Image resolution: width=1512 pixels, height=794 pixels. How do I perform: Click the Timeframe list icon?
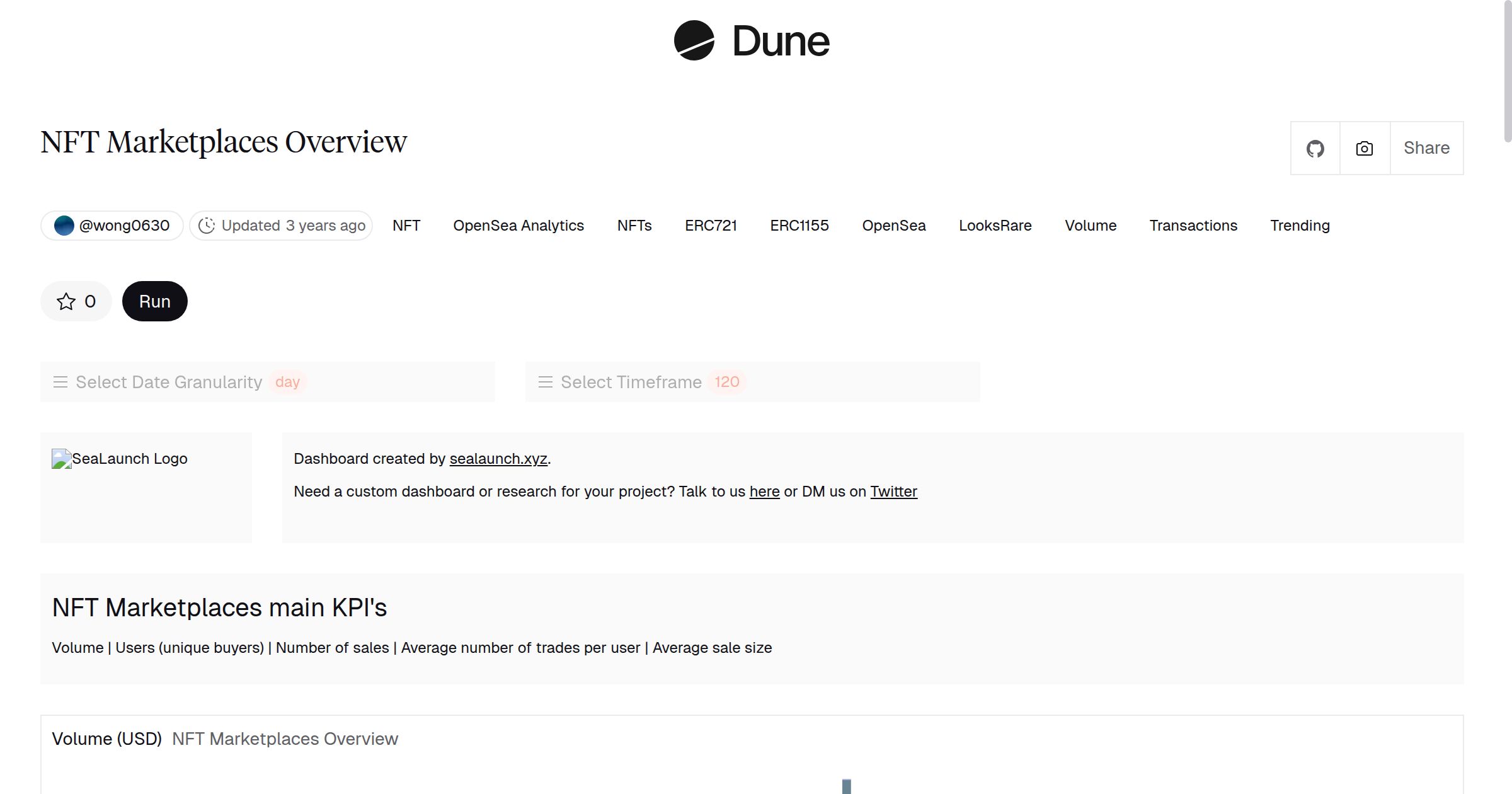pos(546,382)
